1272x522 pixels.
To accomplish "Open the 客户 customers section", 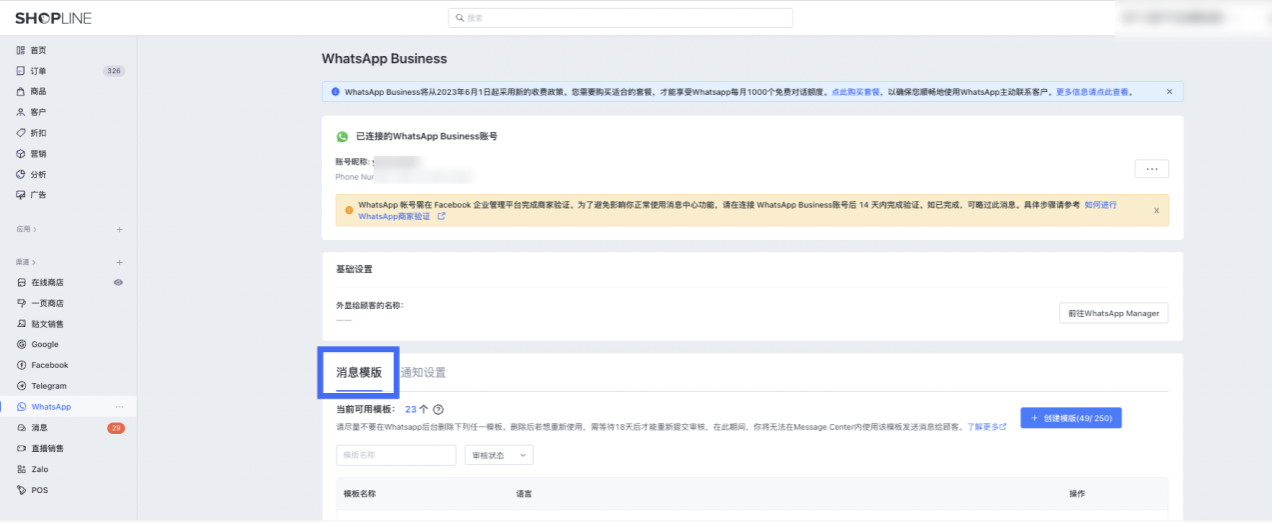I will [38, 112].
